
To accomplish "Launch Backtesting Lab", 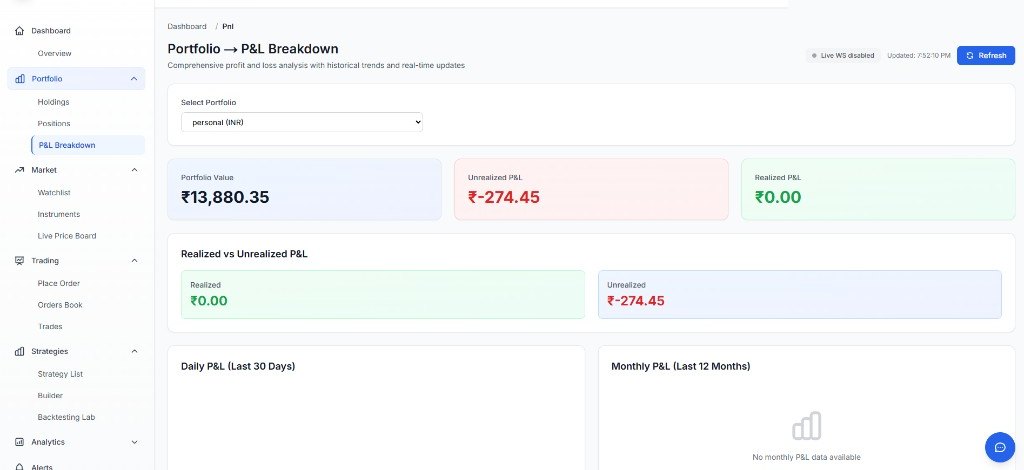I will (66, 417).
